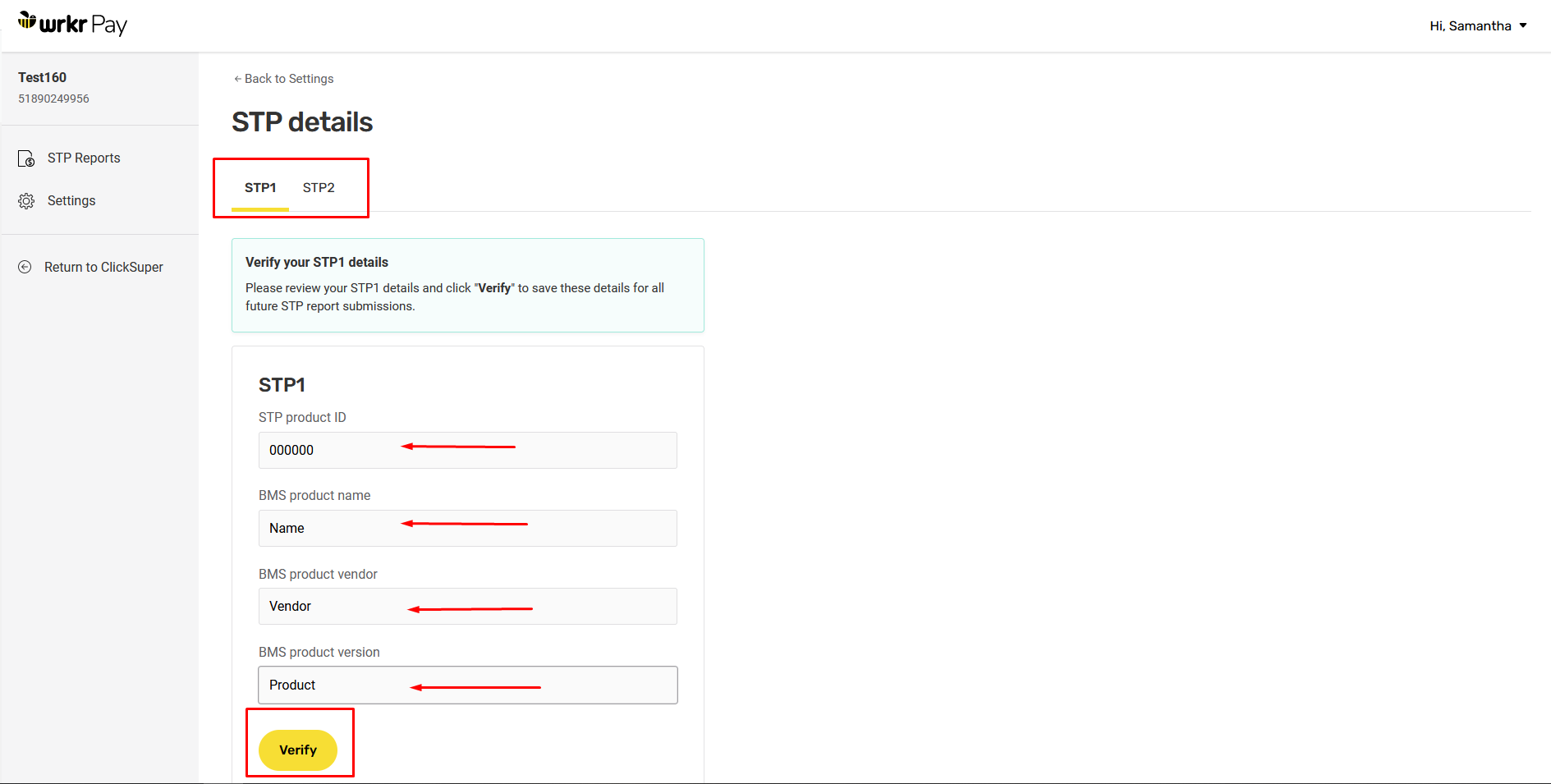
Task: Select Return to ClickSuper in the sidebar
Action: click(x=103, y=267)
